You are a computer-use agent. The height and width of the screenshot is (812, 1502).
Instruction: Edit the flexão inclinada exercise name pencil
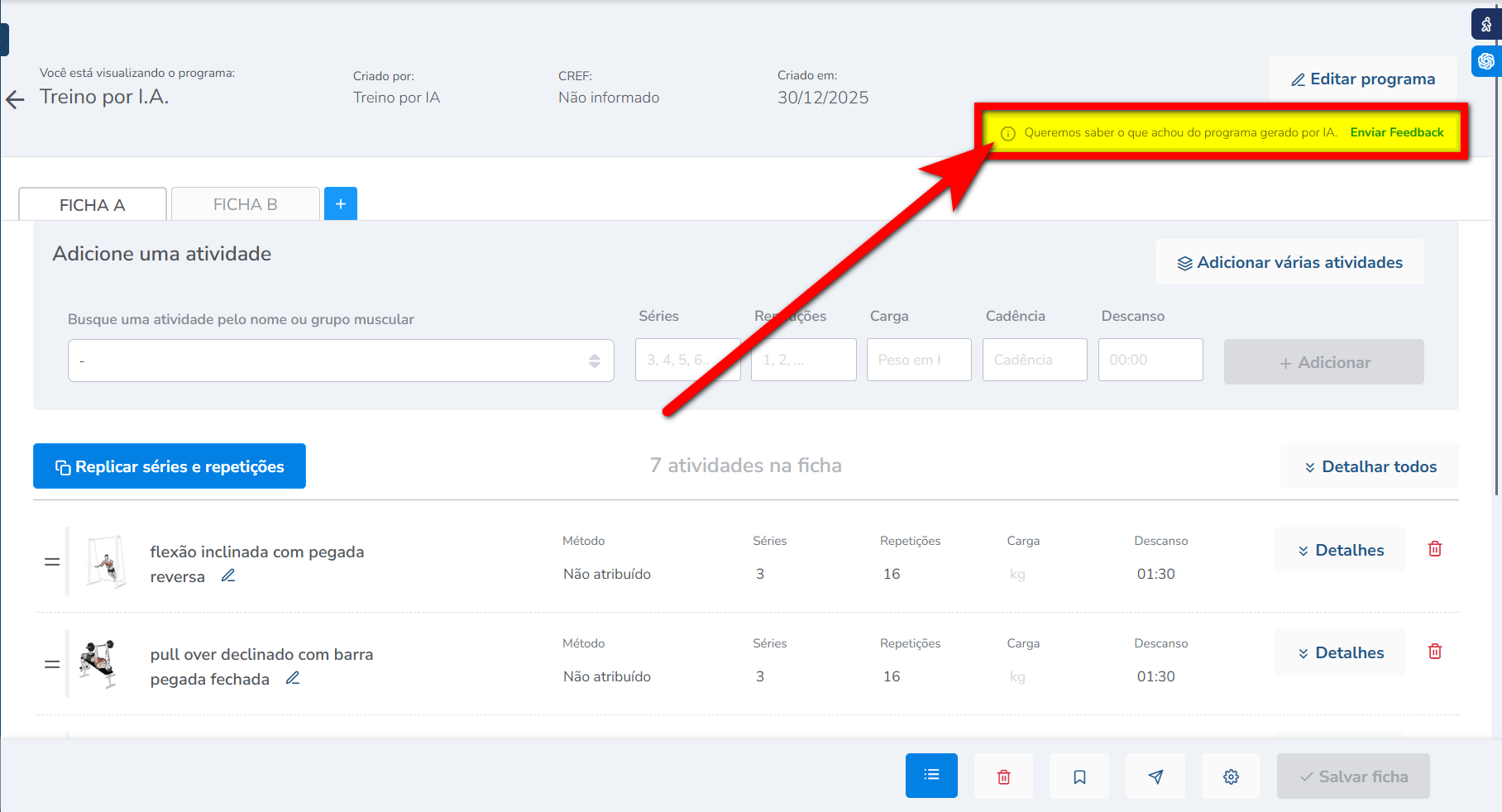click(x=228, y=576)
